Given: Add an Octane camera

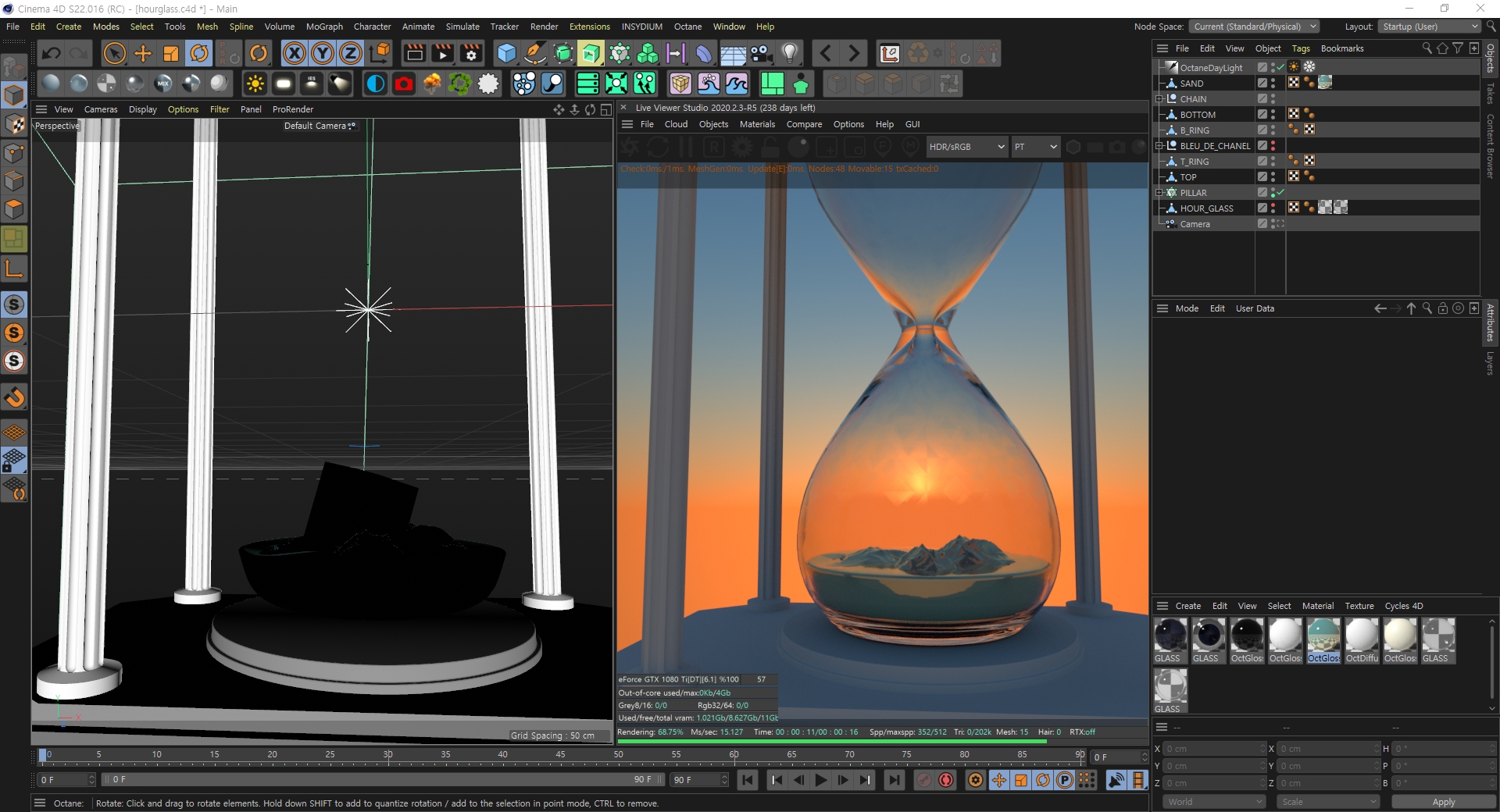Looking at the screenshot, I should 404,84.
